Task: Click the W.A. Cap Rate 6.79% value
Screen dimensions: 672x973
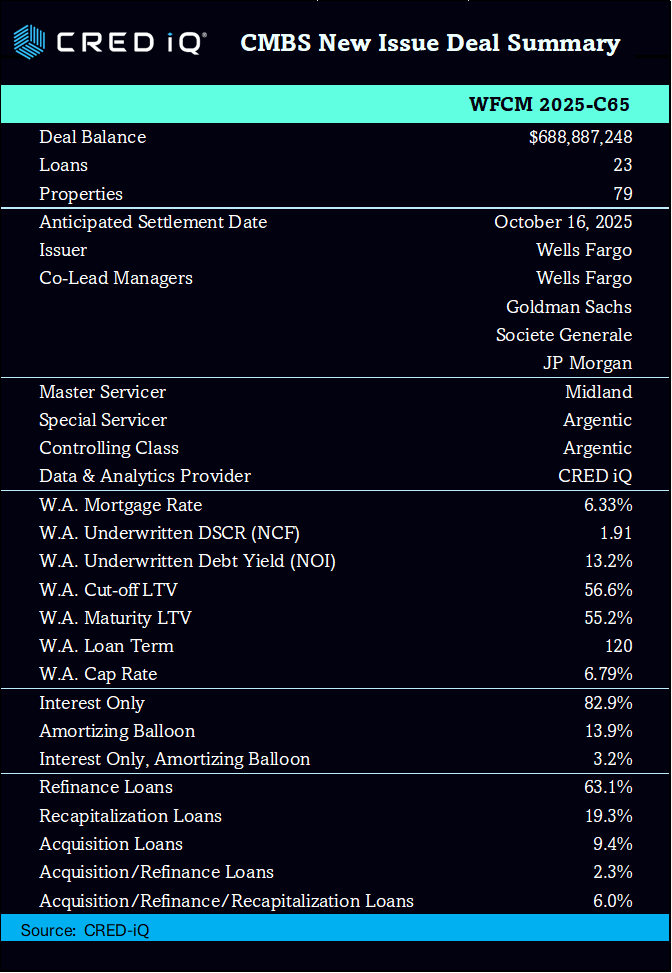Action: click(608, 674)
